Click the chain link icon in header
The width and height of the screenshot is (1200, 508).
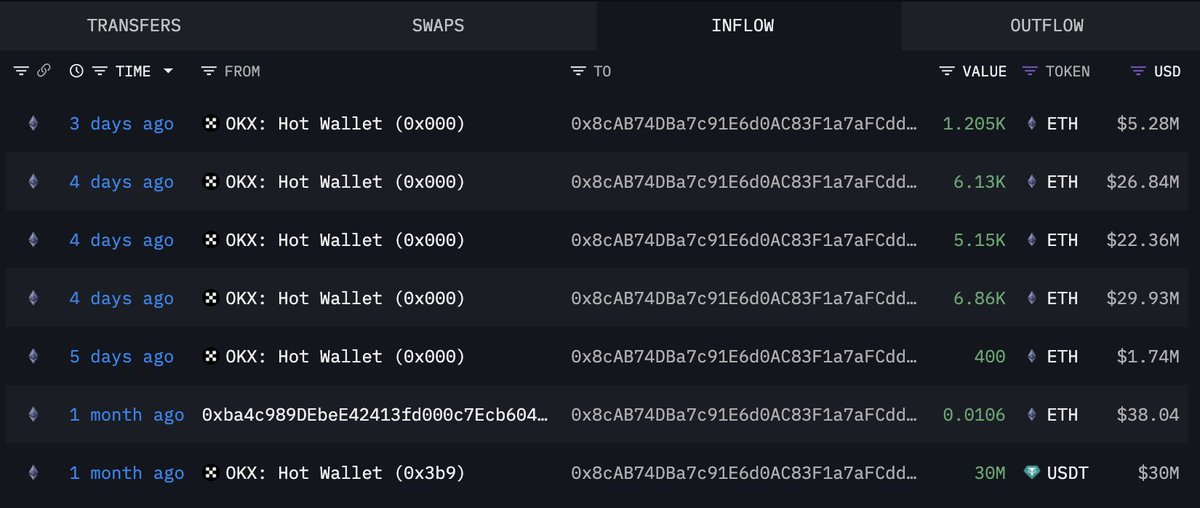click(x=44, y=71)
